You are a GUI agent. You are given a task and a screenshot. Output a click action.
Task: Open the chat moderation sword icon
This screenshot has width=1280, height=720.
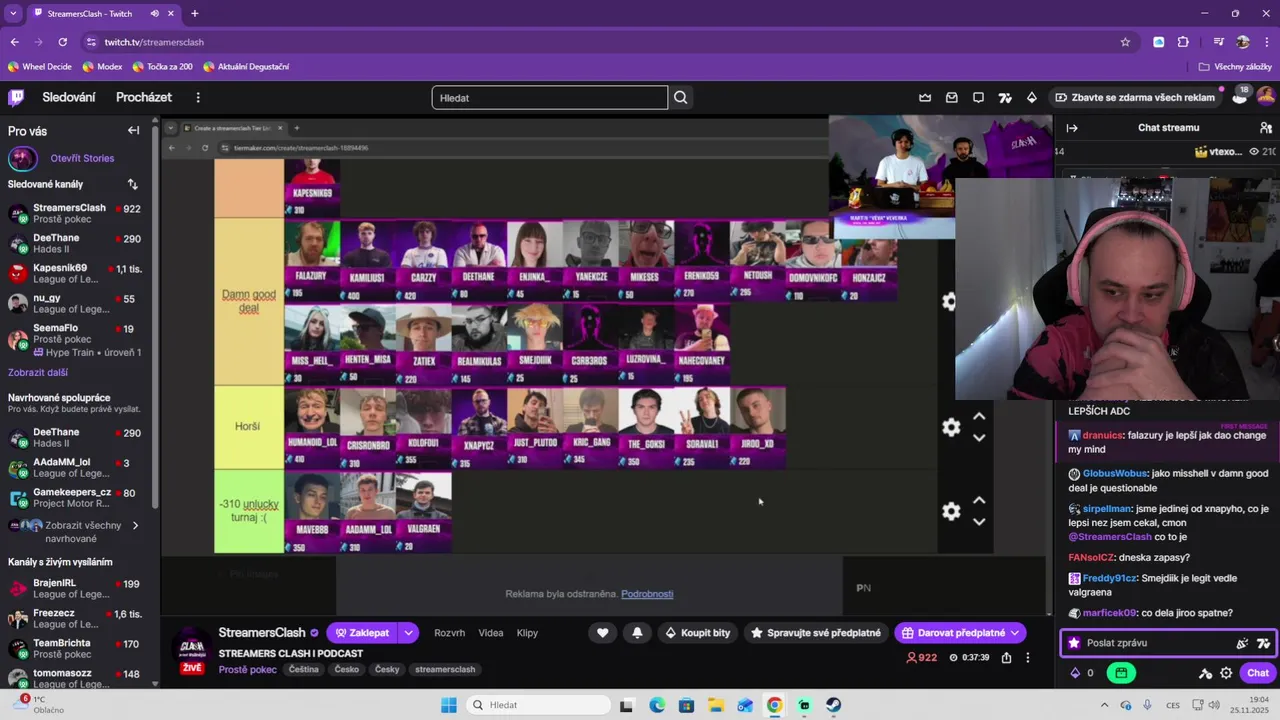(x=1206, y=673)
